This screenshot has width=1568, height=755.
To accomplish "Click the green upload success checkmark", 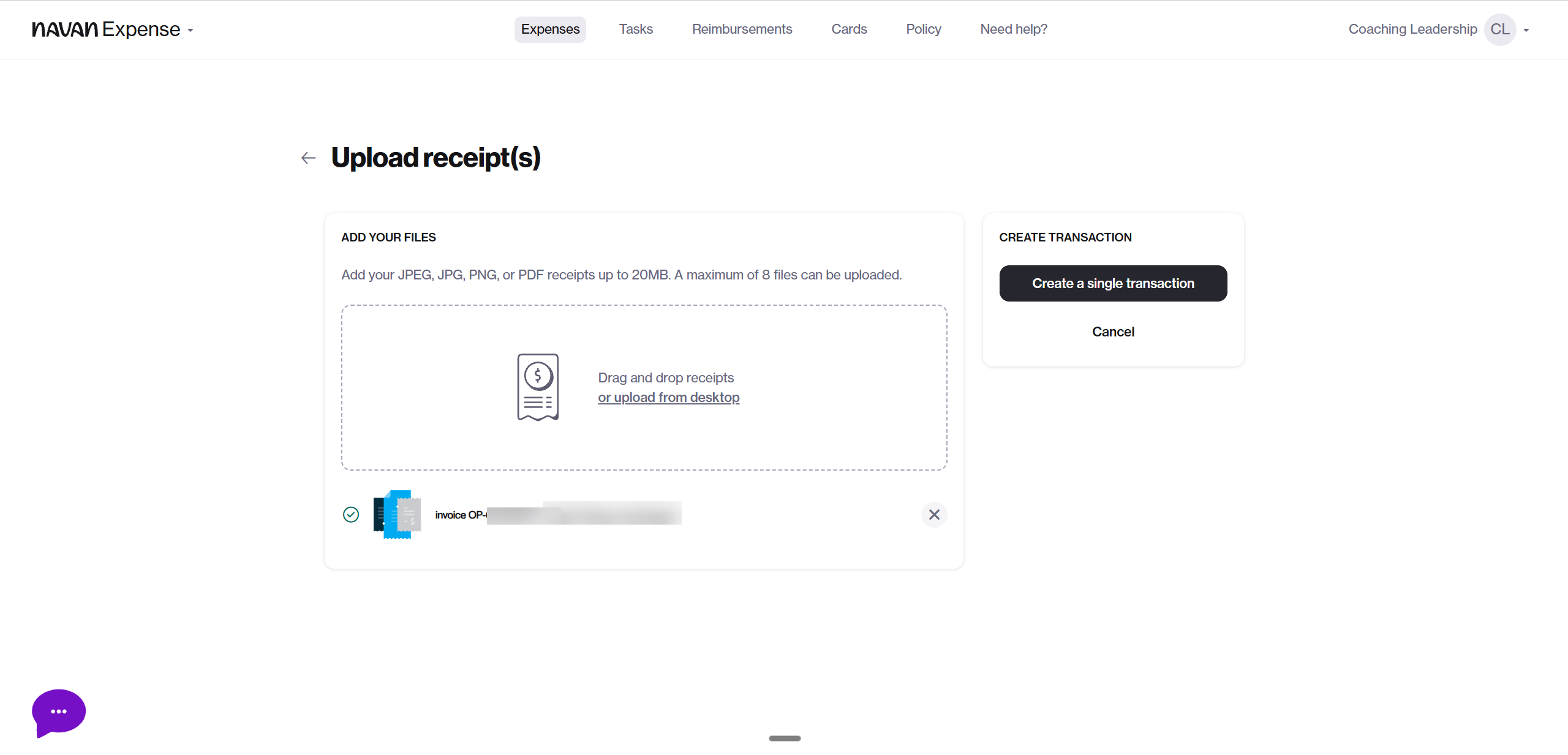I will (x=351, y=515).
